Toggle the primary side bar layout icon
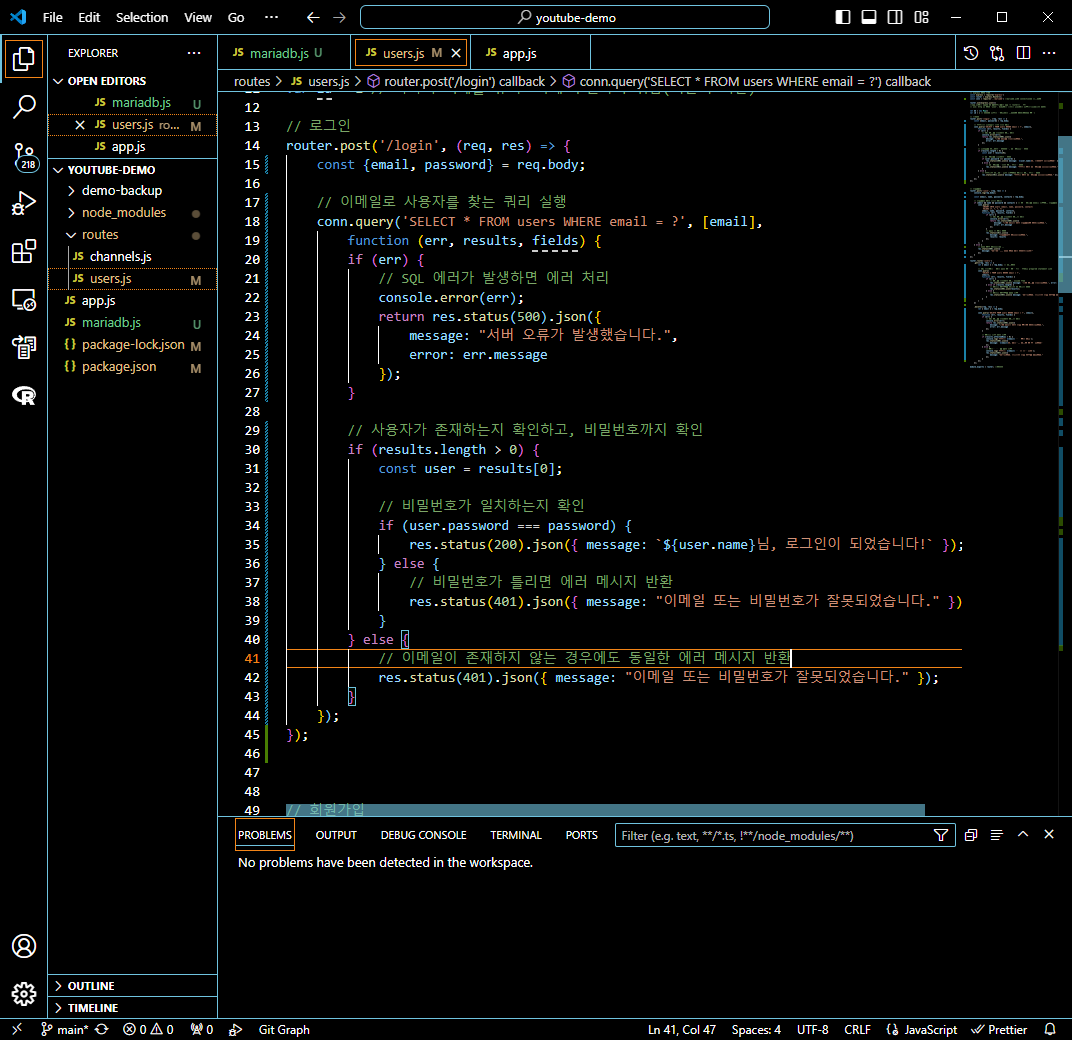This screenshot has height=1040, width=1072. pyautogui.click(x=843, y=17)
